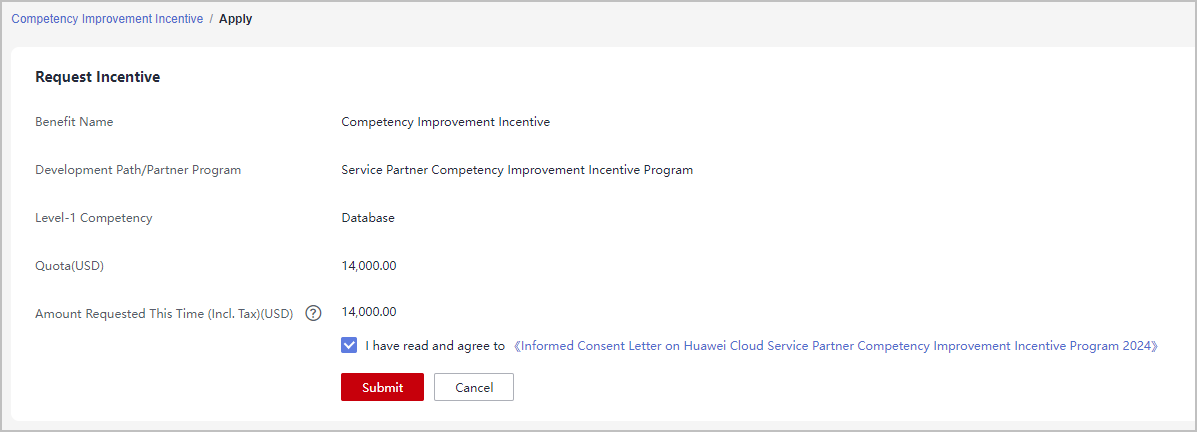Click the Amount Requested This Time label
The width and height of the screenshot is (1197, 432).
164,314
